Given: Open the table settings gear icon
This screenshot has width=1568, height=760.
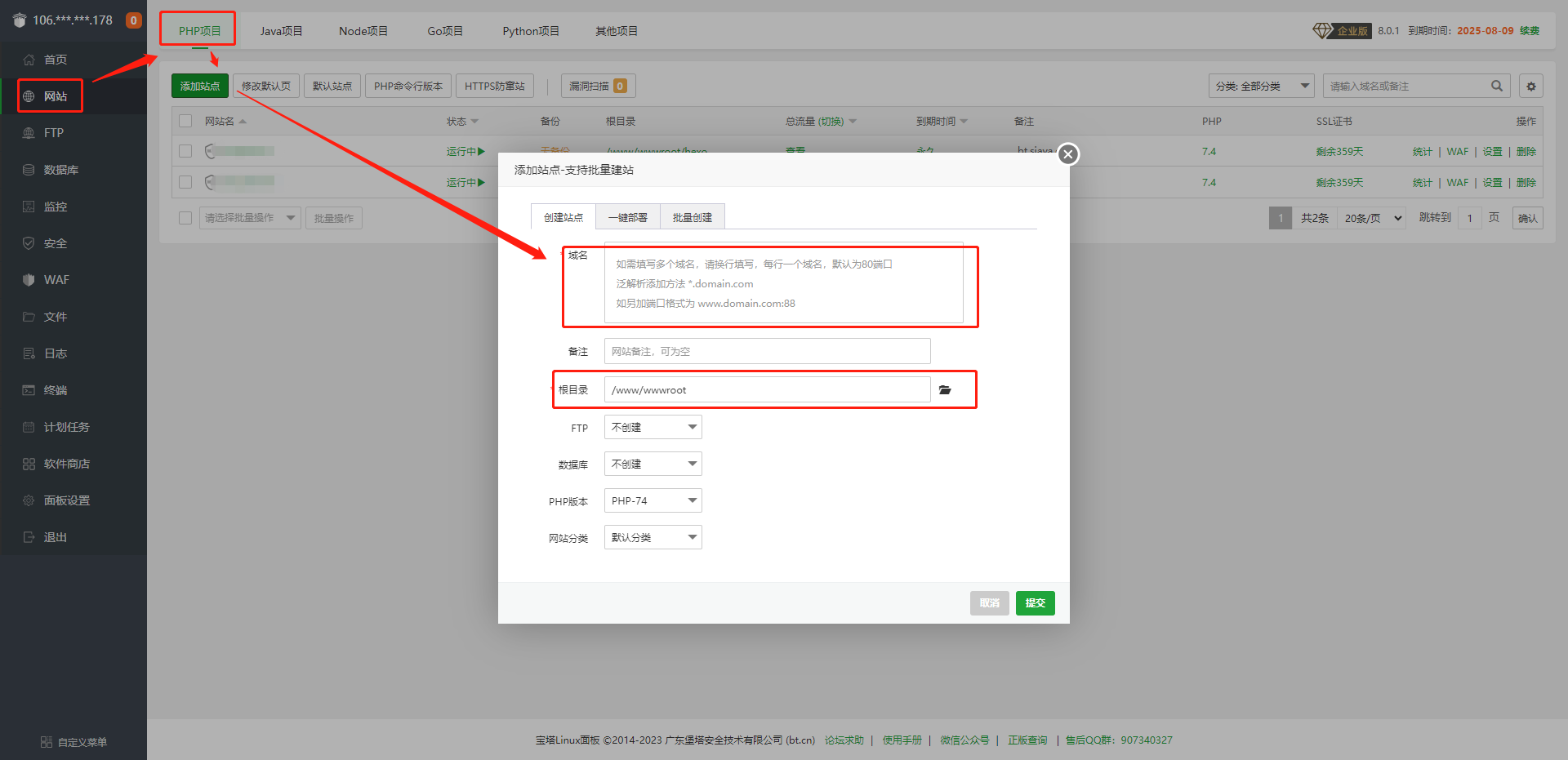Looking at the screenshot, I should coord(1531,86).
